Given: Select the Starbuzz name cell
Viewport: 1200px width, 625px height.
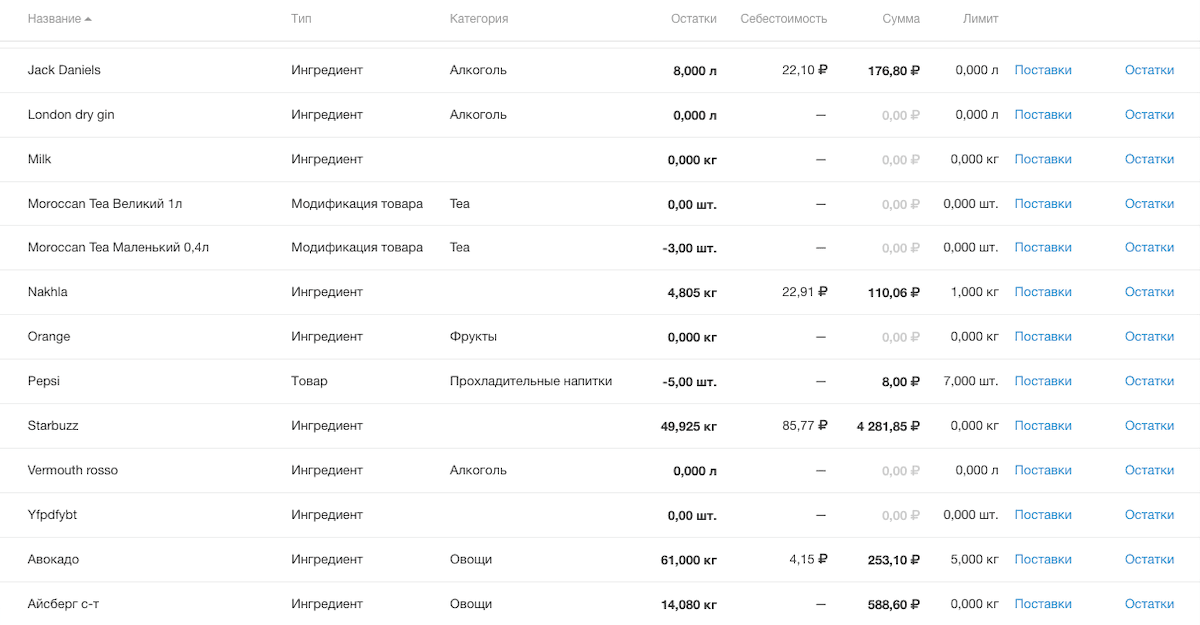Looking at the screenshot, I should pos(53,426).
